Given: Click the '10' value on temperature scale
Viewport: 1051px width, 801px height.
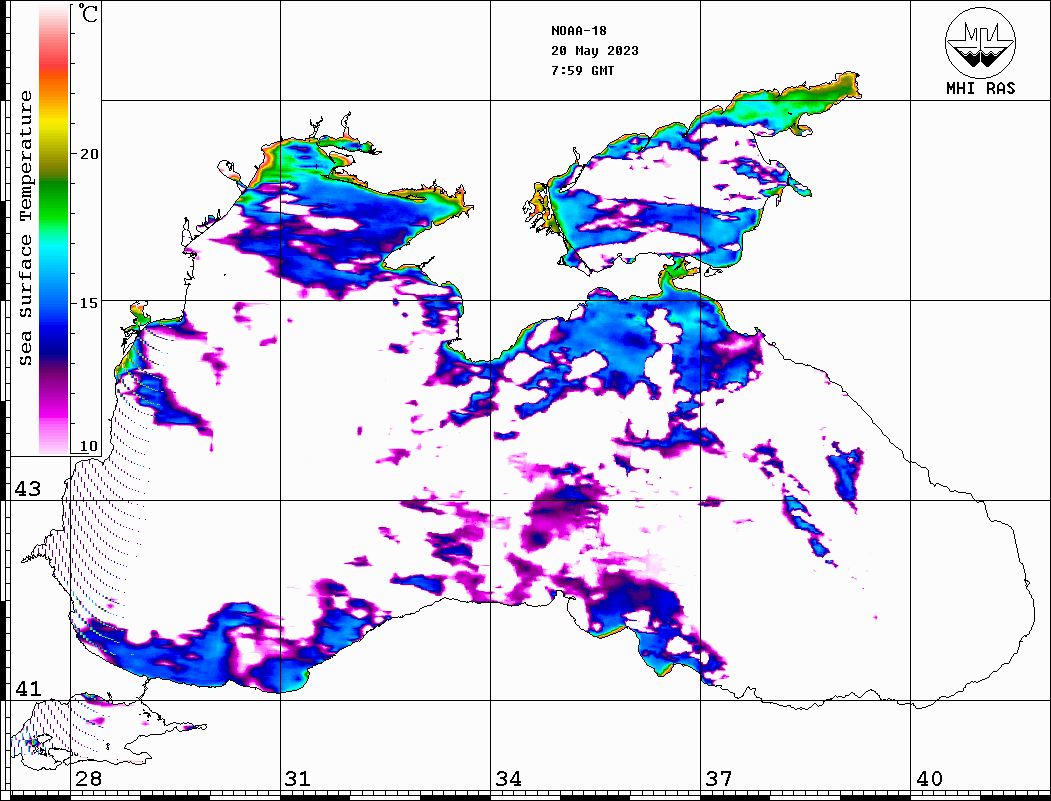Looking at the screenshot, I should [89, 446].
